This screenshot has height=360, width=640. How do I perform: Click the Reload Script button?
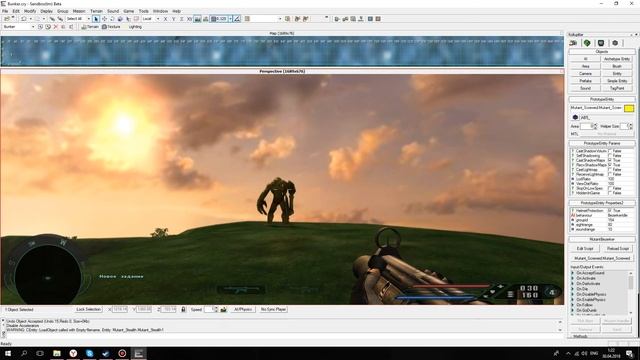pos(618,249)
